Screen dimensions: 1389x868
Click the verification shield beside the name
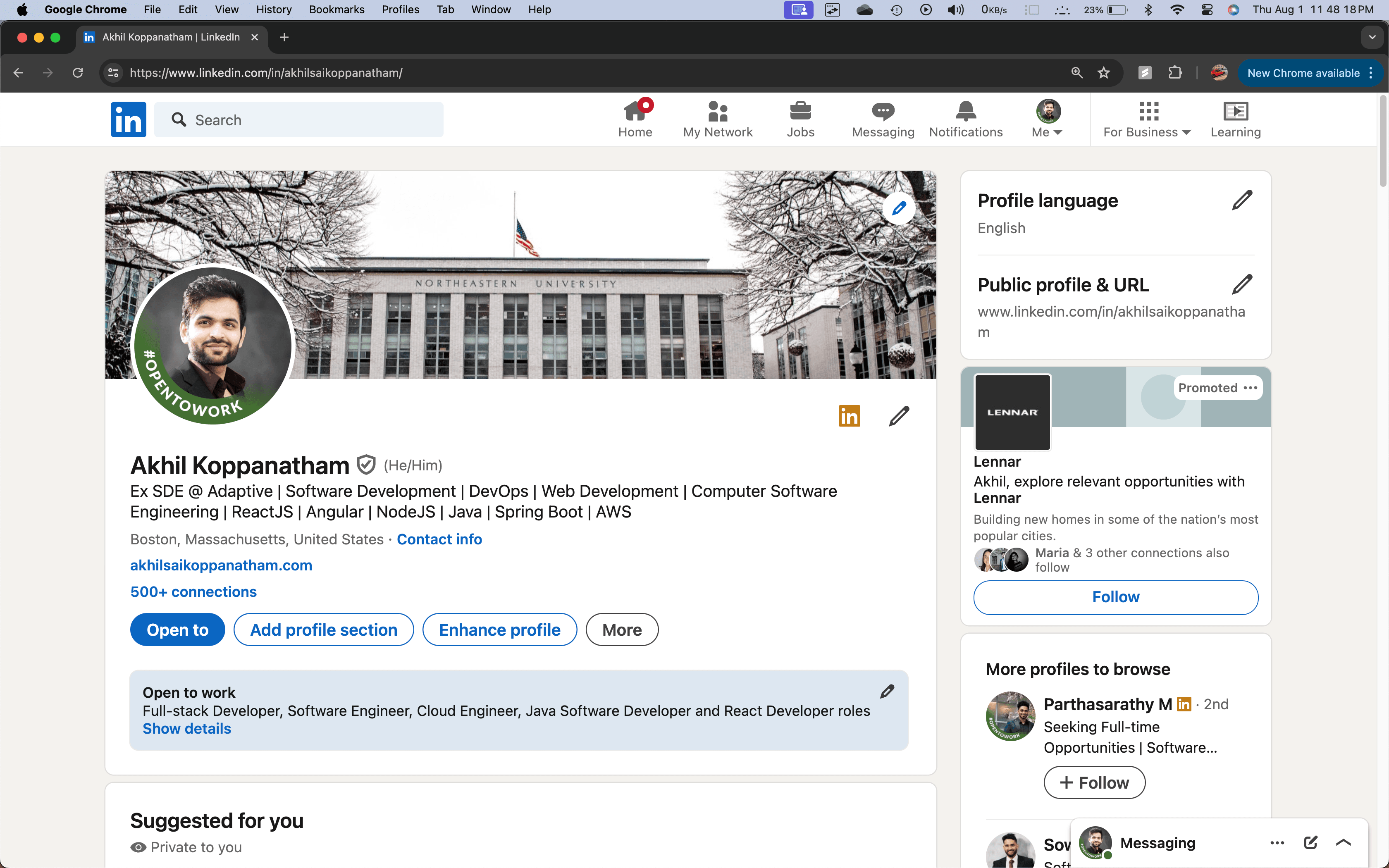coord(366,465)
